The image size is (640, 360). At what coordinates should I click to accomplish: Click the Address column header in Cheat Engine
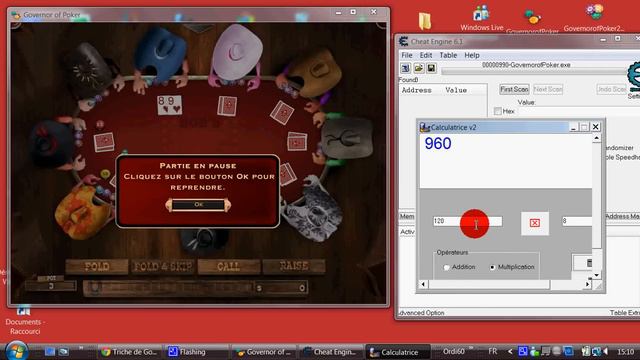(416, 90)
